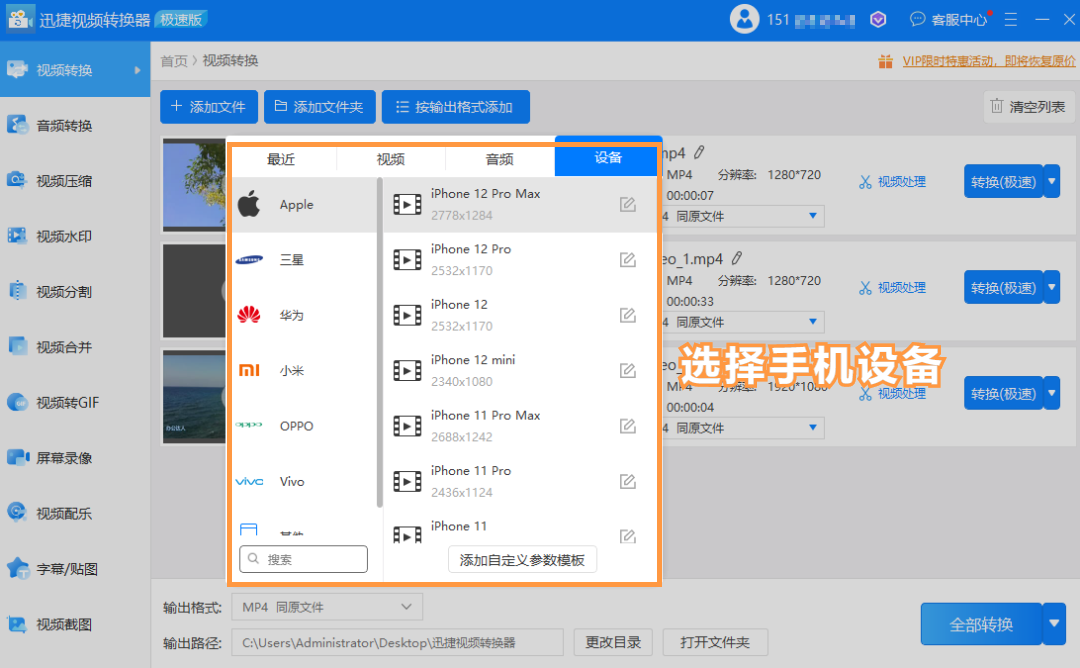Rename the eo_1.mp4 file with pencil icon

[x=737, y=258]
